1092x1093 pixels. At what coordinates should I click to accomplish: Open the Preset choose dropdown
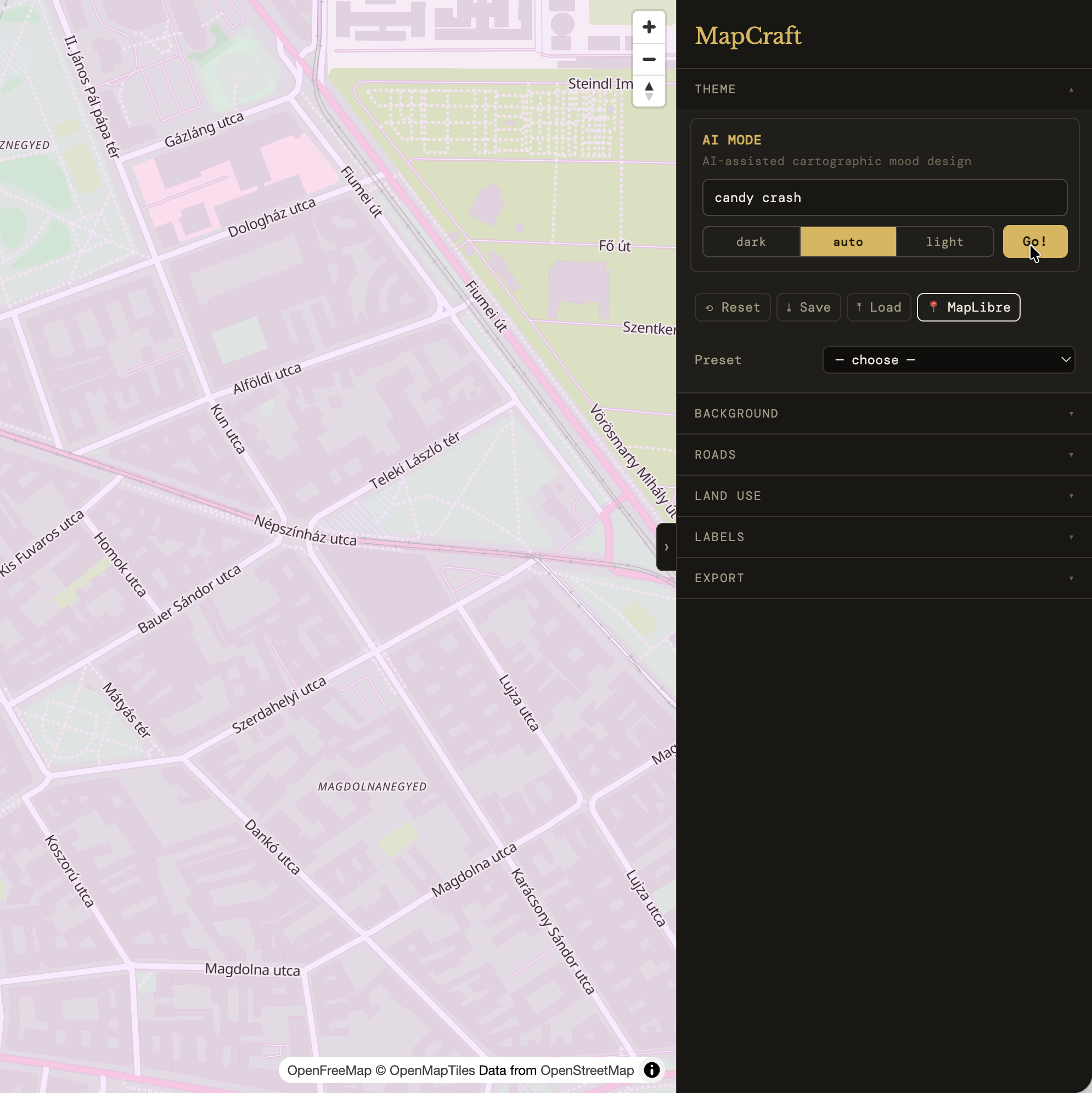click(x=948, y=360)
